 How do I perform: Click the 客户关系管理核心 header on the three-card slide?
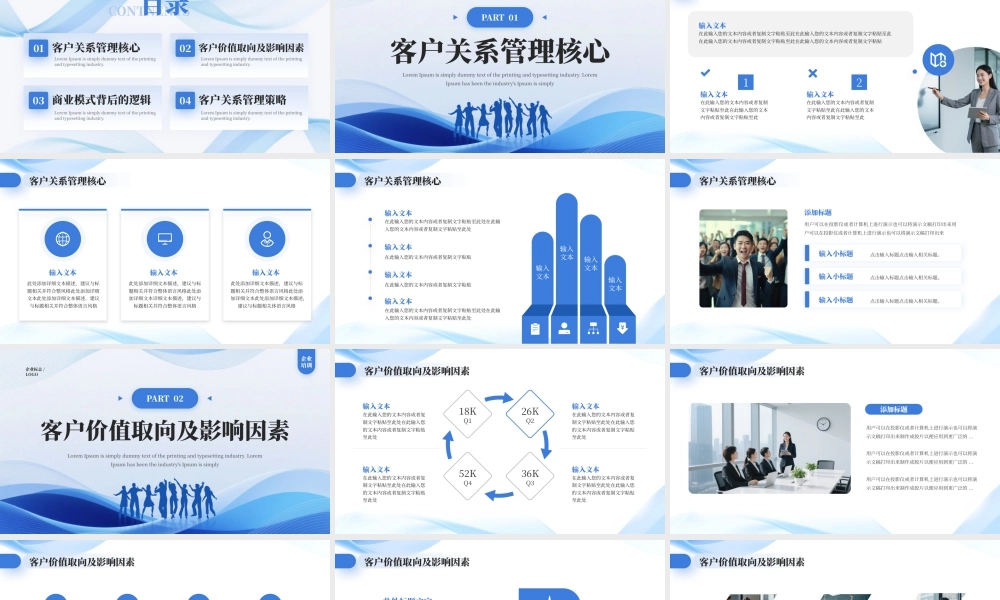(68, 181)
